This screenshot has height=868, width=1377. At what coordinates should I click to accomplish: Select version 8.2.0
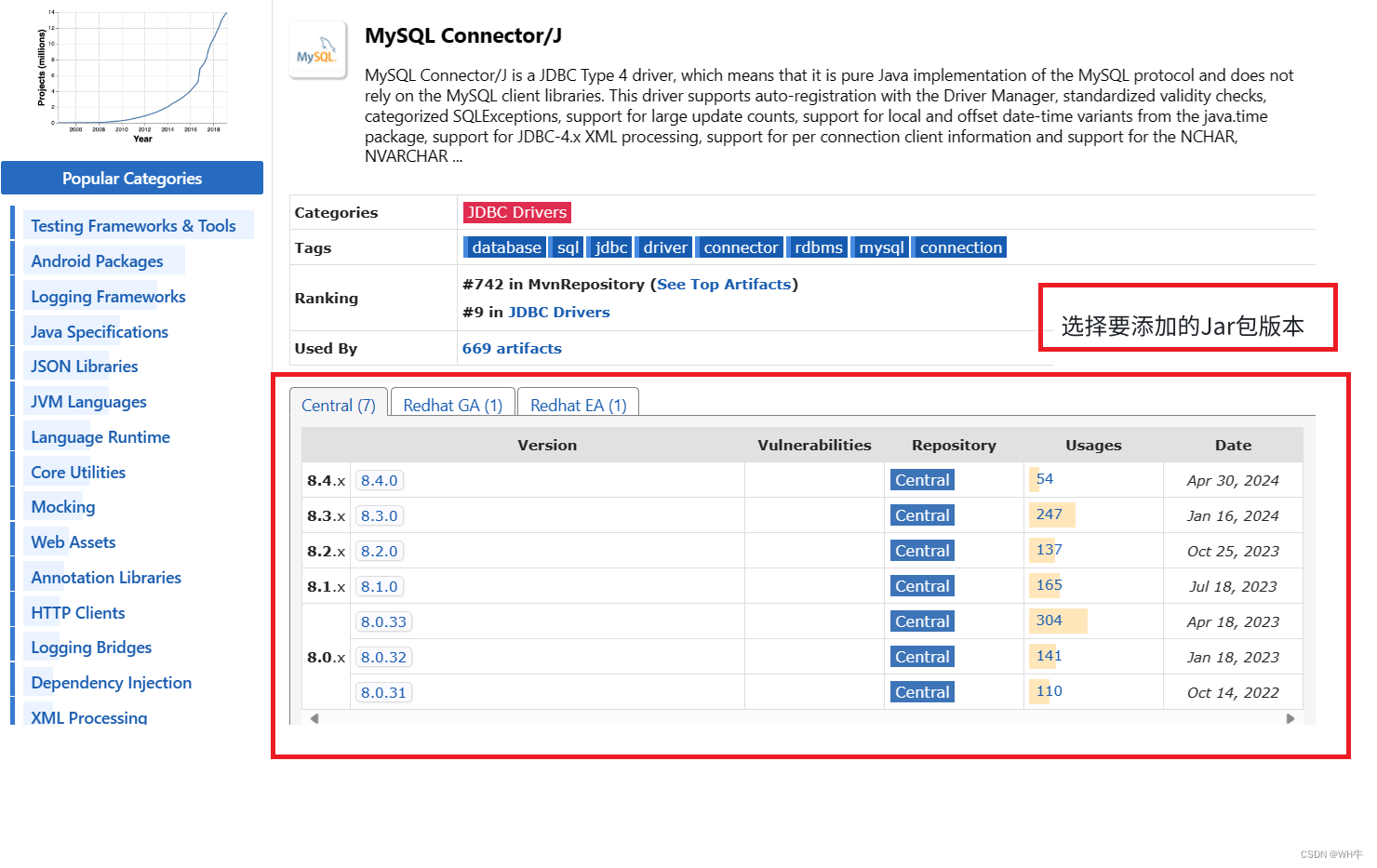coord(380,552)
